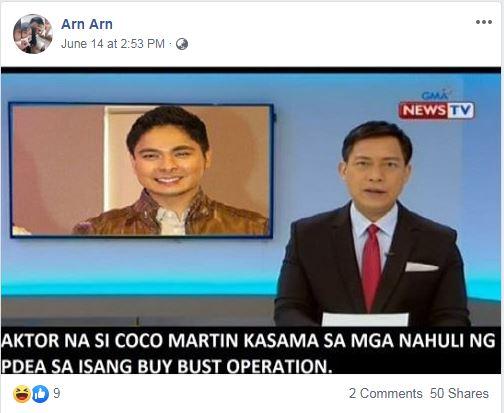Click the small GMA text above NEWS TV
Image resolution: width=504 pixels, height=413 pixels.
point(435,95)
